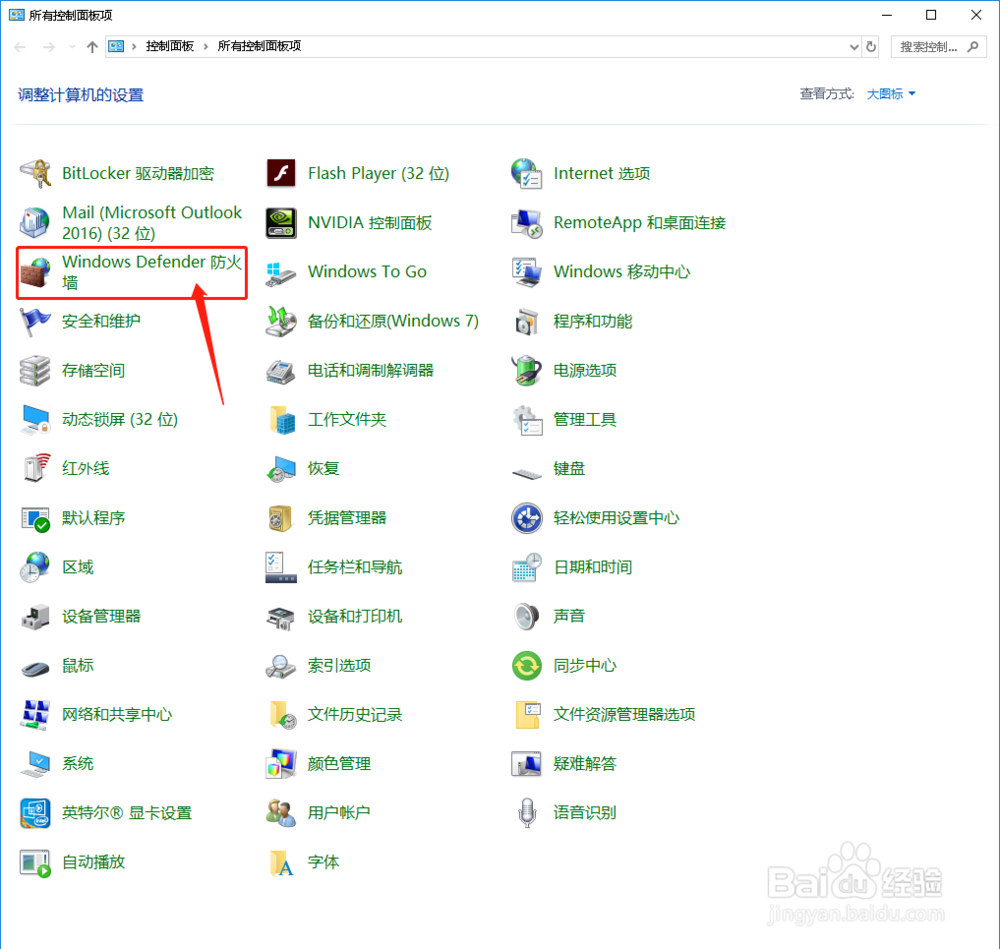Open the 设备和打印机 link
The height and width of the screenshot is (949, 1000).
point(355,617)
